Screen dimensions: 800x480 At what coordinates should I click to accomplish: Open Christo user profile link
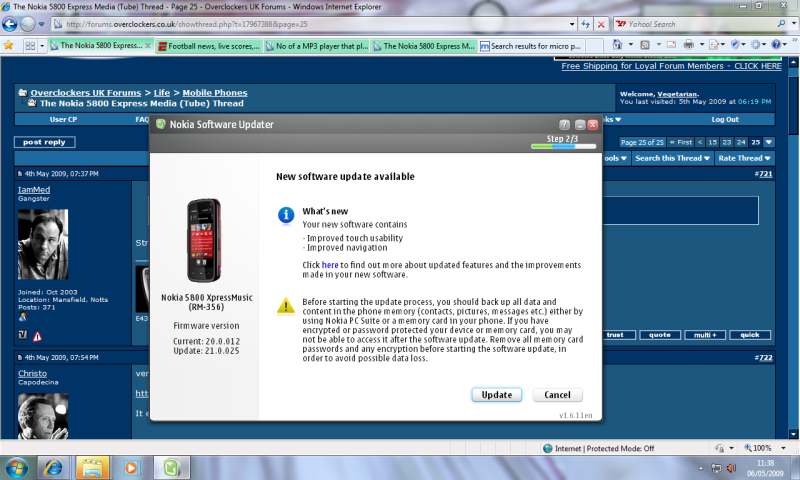(32, 373)
